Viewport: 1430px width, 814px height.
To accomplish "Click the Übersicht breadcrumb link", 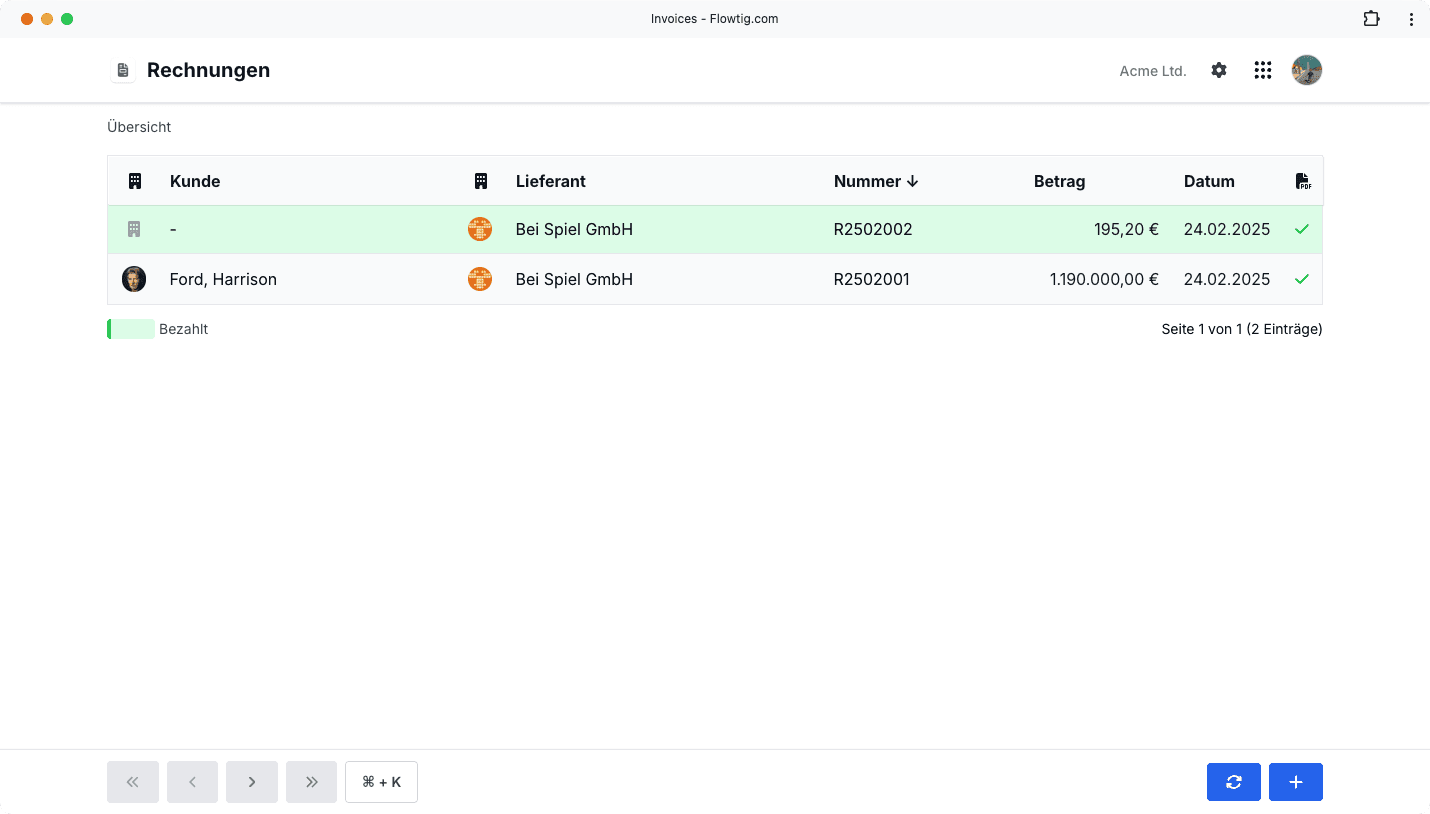I will tap(139, 127).
